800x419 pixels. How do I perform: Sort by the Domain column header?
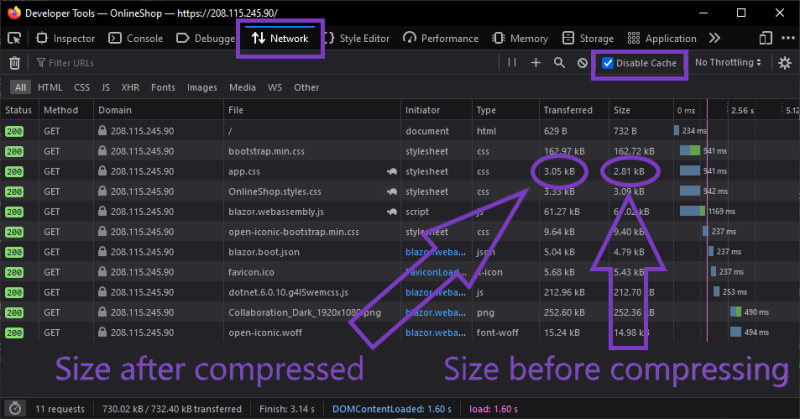pos(158,110)
